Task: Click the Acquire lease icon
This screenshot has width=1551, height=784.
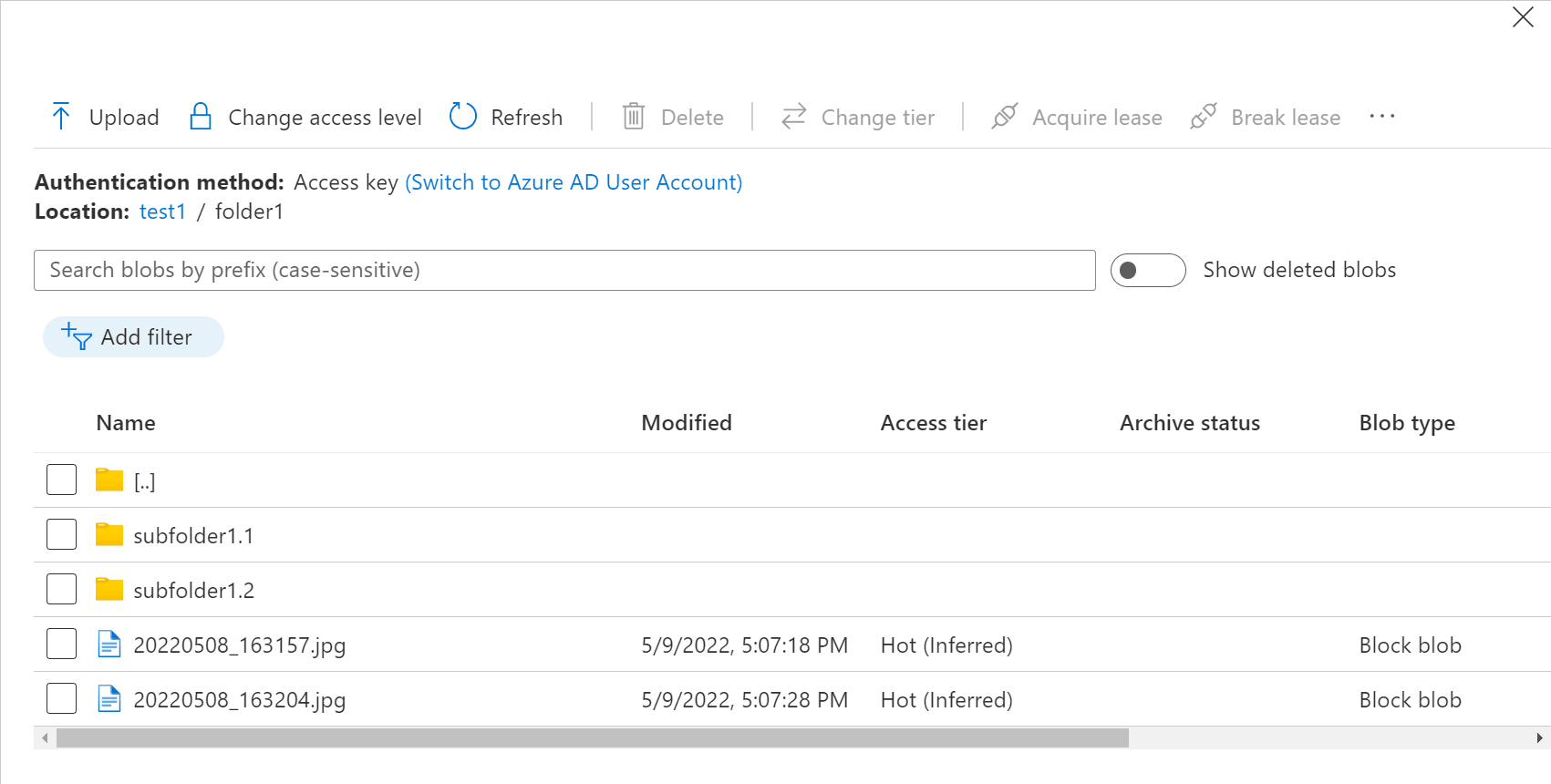Action: 1005,117
